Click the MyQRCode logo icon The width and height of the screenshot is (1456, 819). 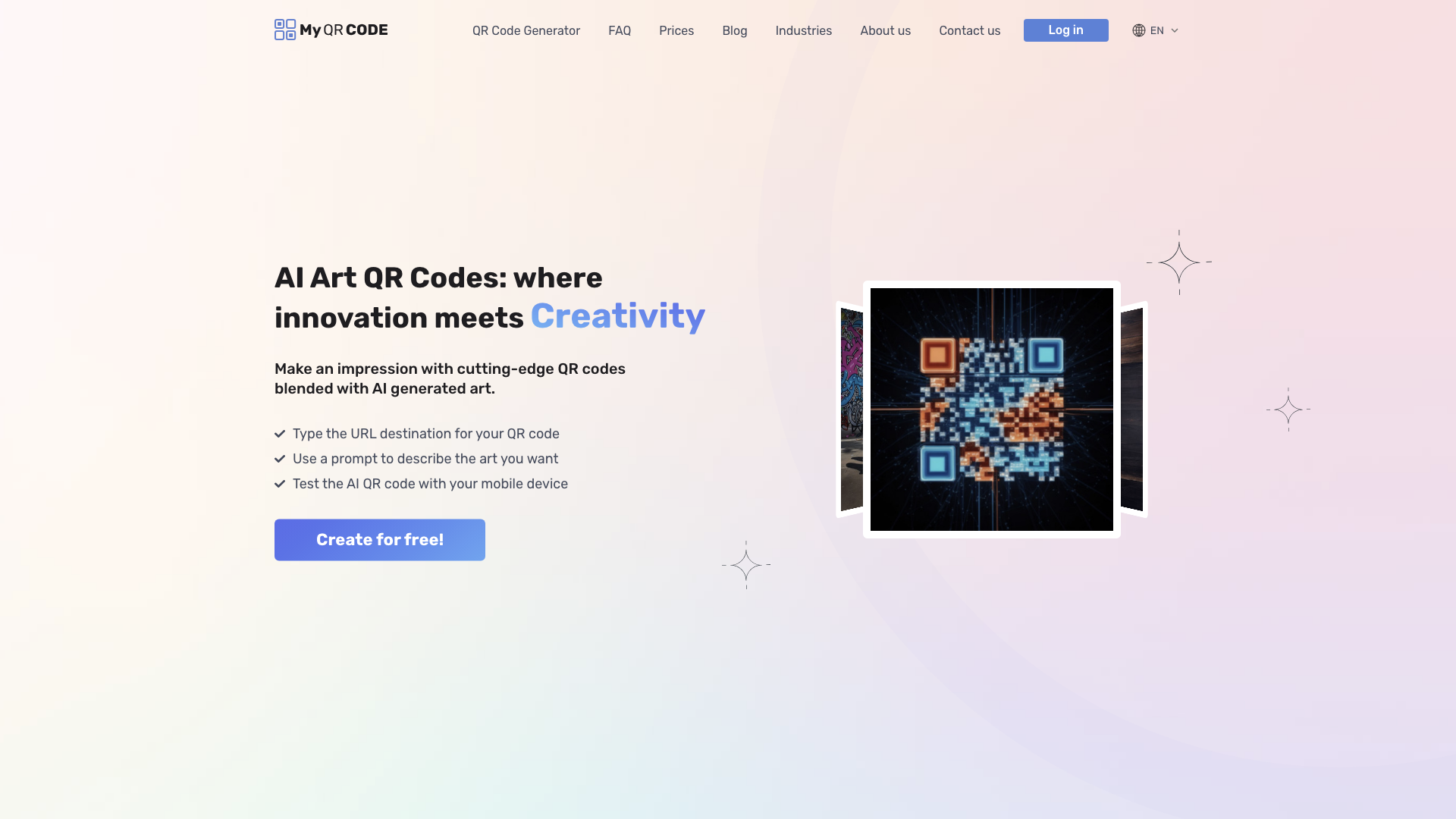pyautogui.click(x=285, y=29)
